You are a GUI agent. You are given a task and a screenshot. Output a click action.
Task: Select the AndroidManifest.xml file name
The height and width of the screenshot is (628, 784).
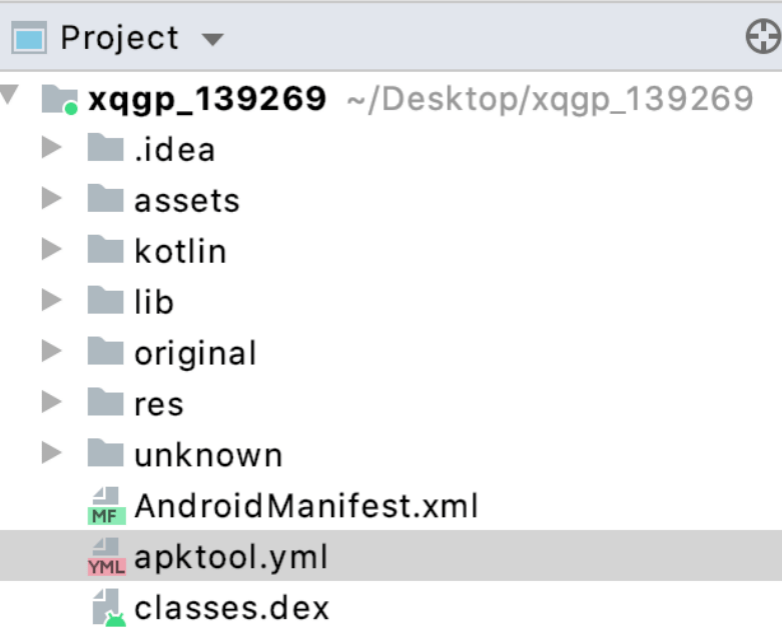pyautogui.click(x=306, y=506)
